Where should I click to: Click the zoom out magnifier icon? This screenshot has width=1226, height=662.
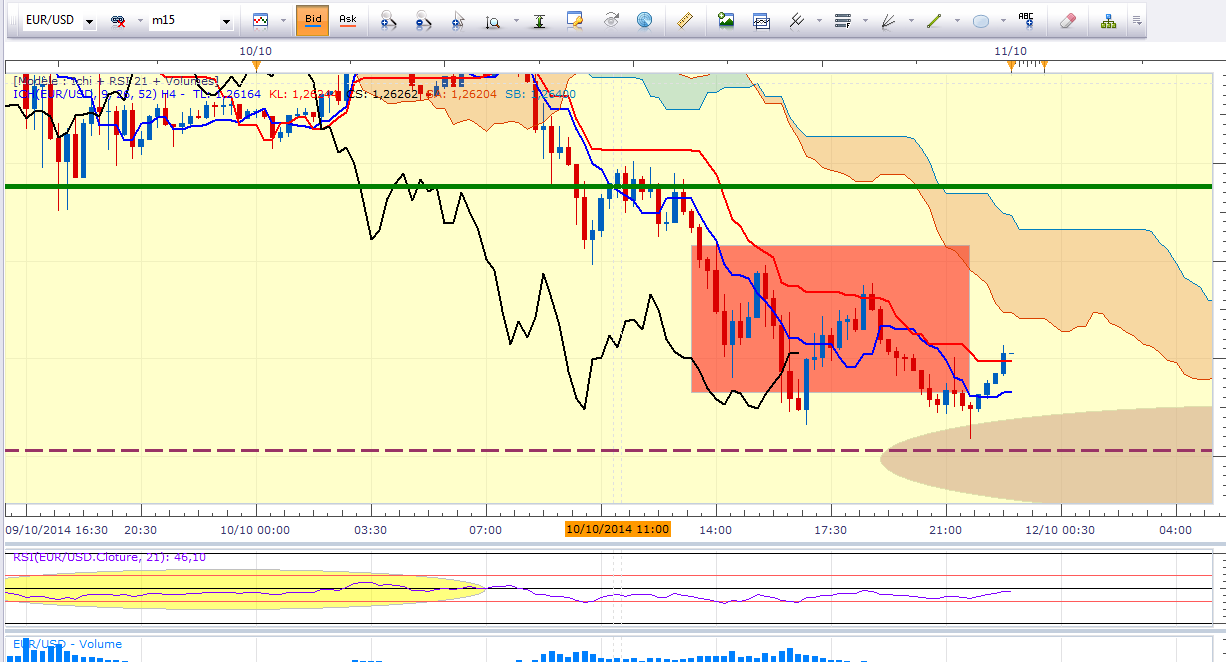coord(423,20)
